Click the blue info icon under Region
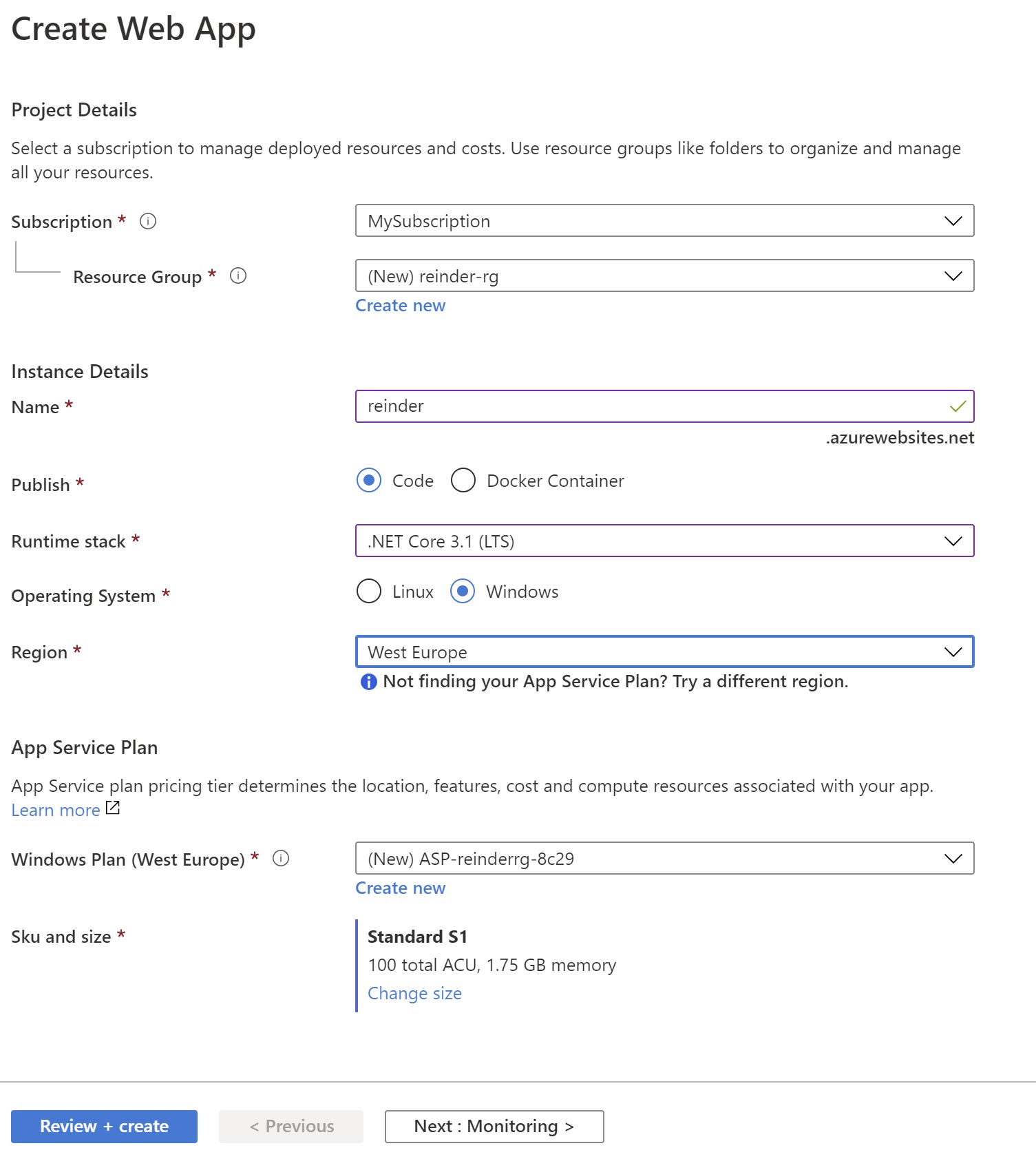Viewport: 1036px width, 1159px height. tap(369, 682)
